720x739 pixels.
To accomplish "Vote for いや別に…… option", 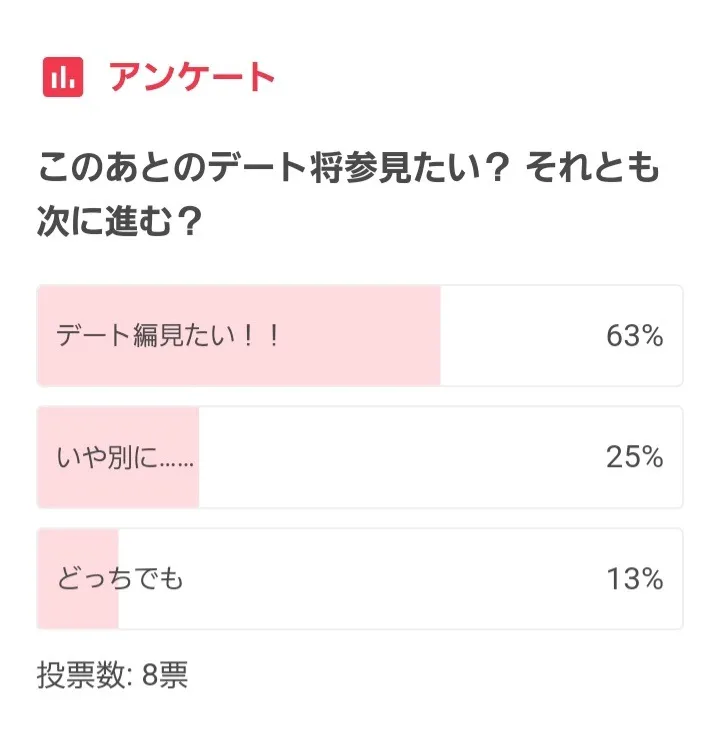I will click(x=360, y=457).
